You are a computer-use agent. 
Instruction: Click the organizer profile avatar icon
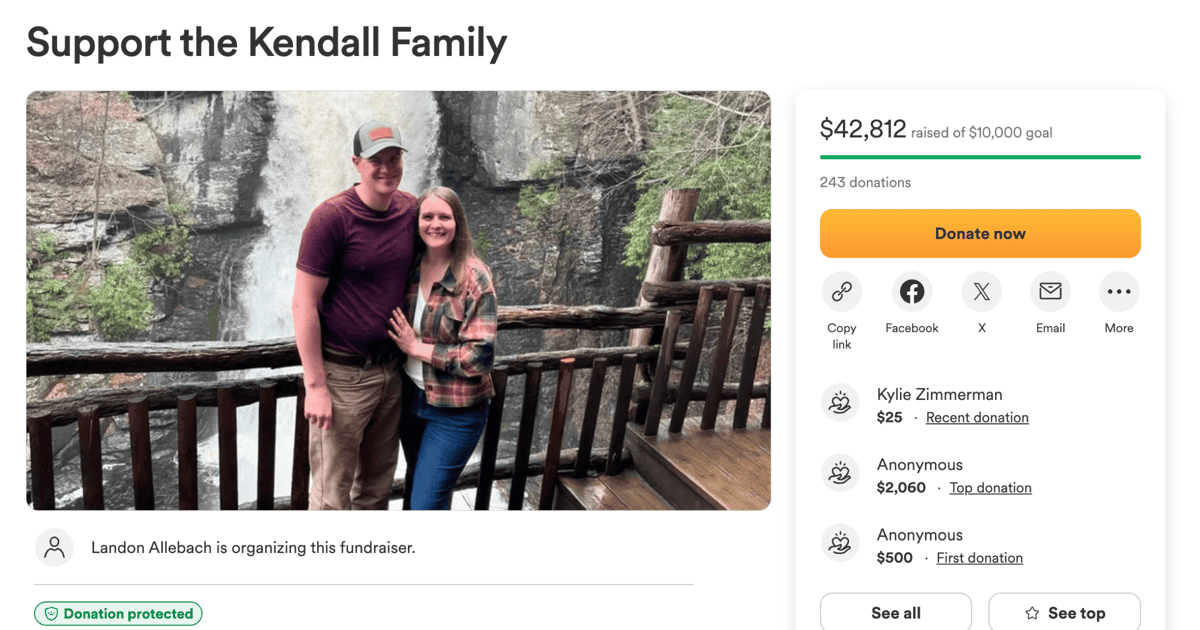(x=55, y=548)
